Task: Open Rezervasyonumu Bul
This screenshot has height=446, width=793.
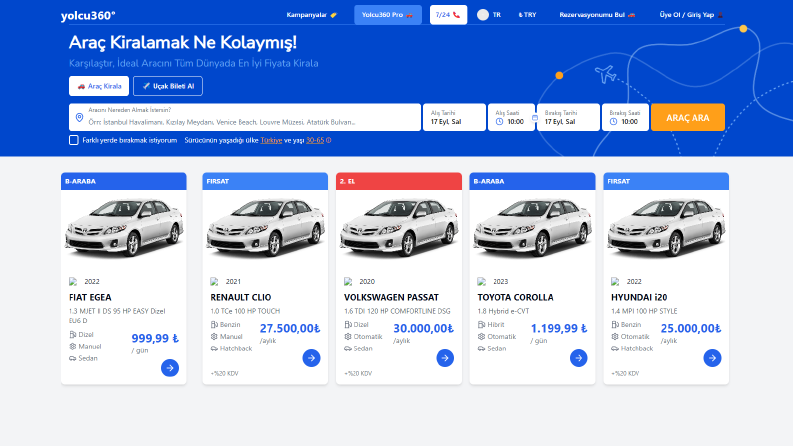Action: (x=597, y=15)
